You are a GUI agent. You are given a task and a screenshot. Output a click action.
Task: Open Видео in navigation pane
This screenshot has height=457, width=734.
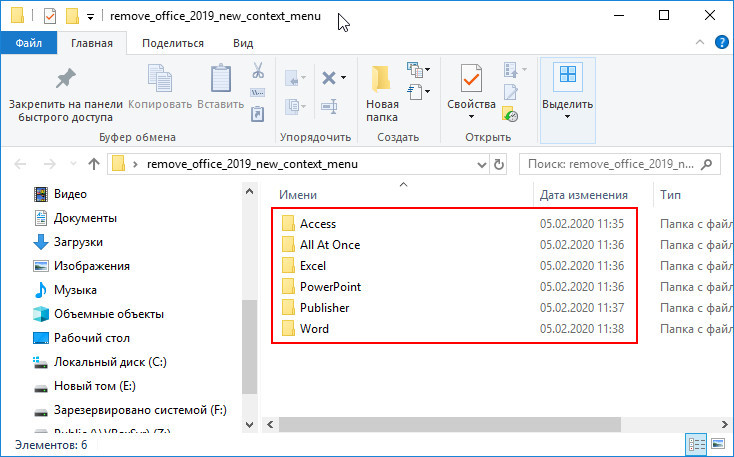(70, 194)
